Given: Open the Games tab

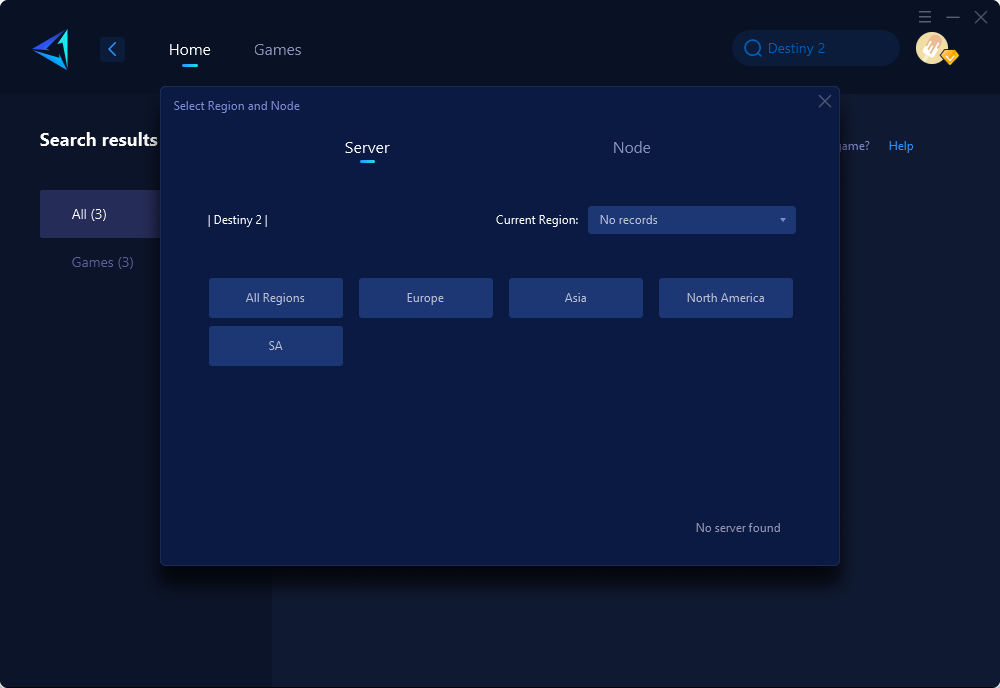Looking at the screenshot, I should (x=277, y=50).
